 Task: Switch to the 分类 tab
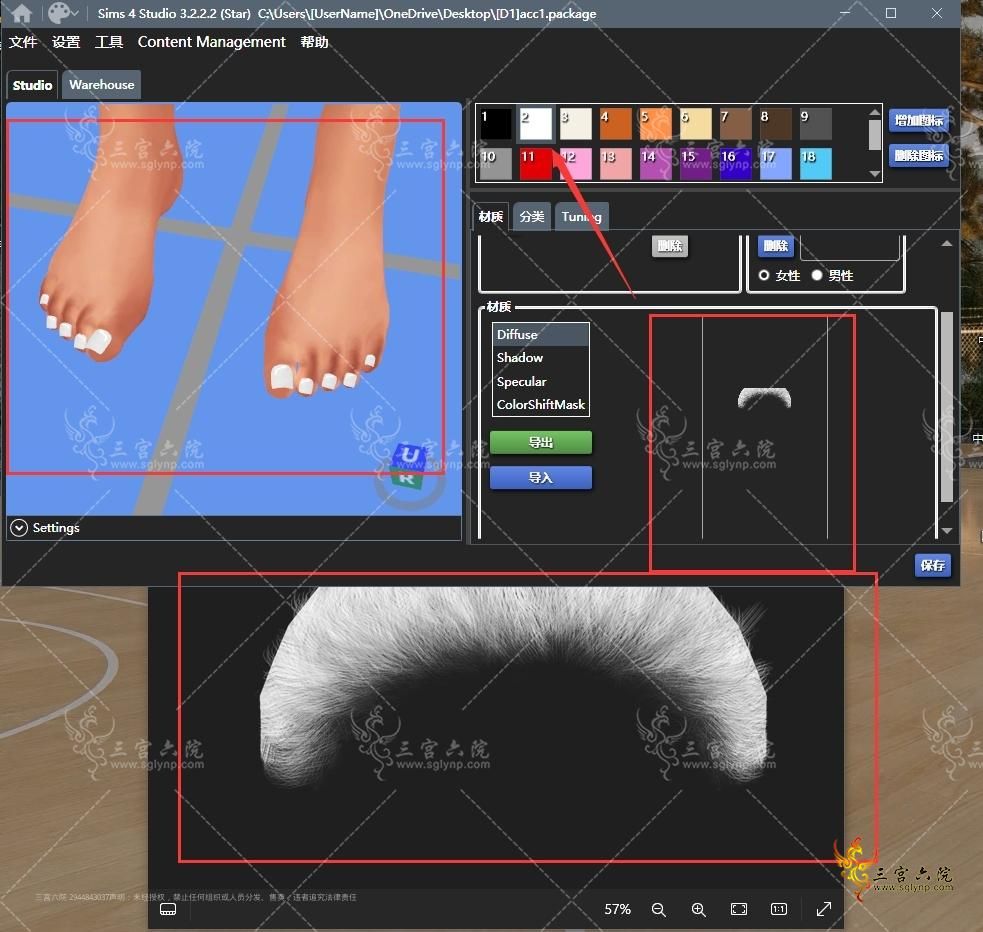coord(532,217)
